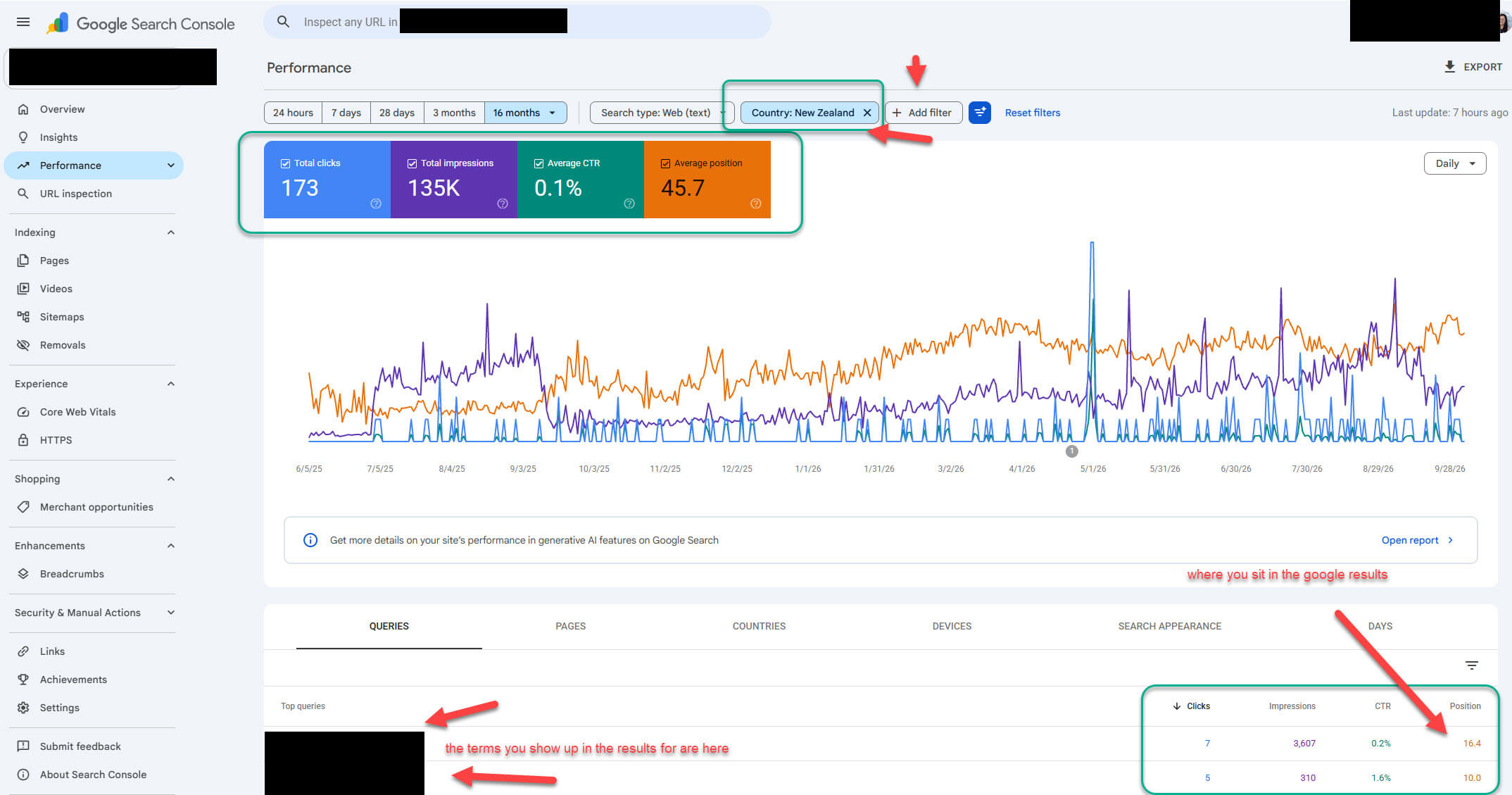Click the Export button
The width and height of the screenshot is (1512, 795).
(1472, 67)
